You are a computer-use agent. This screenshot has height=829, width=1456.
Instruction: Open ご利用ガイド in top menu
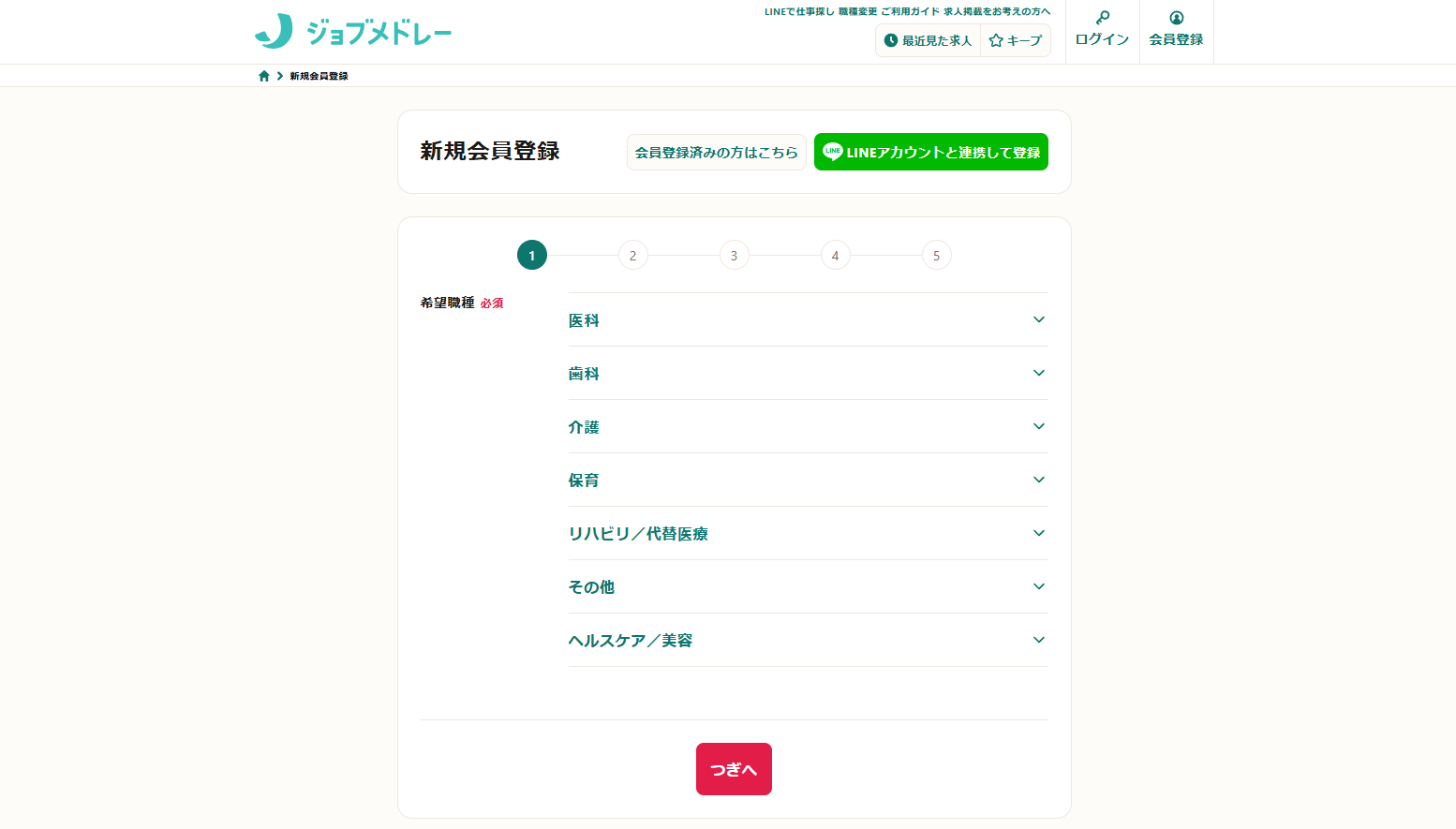(x=909, y=12)
